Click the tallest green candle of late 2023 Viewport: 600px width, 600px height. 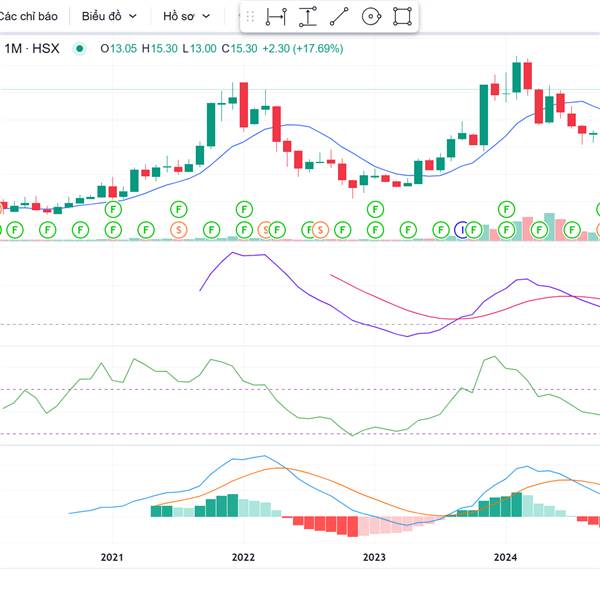coord(484,115)
